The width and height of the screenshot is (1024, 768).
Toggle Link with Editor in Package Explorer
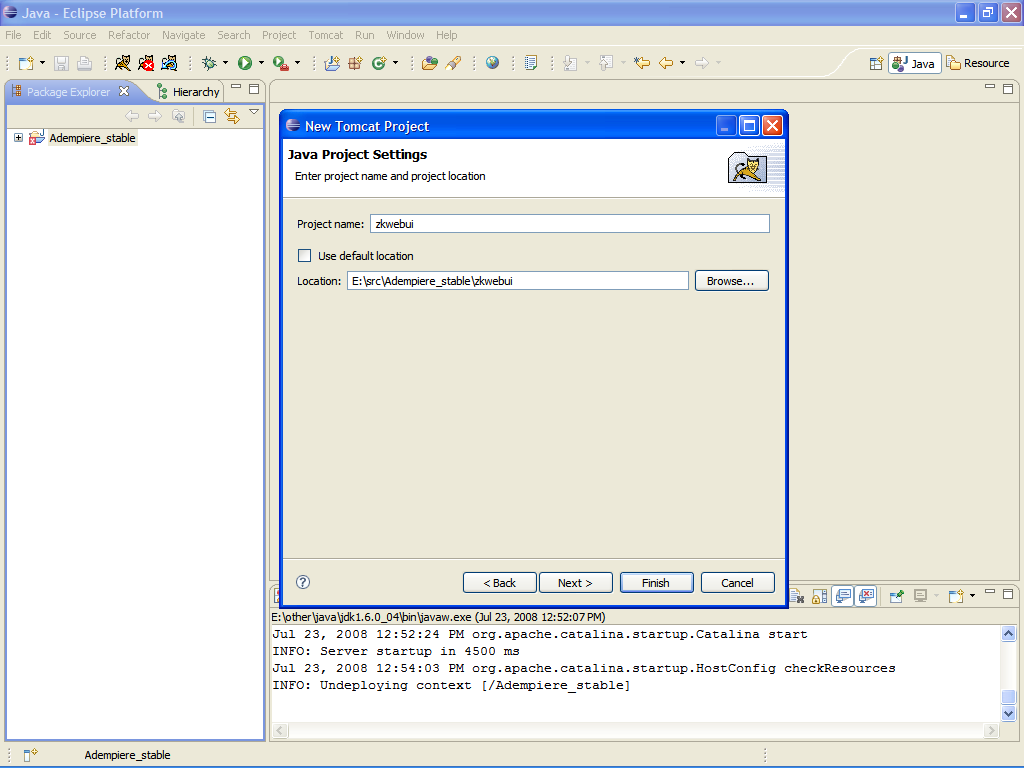[x=232, y=116]
